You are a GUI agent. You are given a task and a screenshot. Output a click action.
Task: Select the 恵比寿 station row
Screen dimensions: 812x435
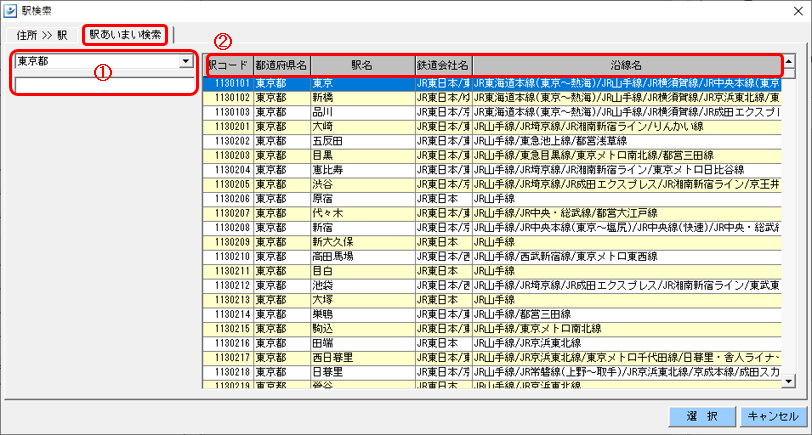[x=491, y=169]
